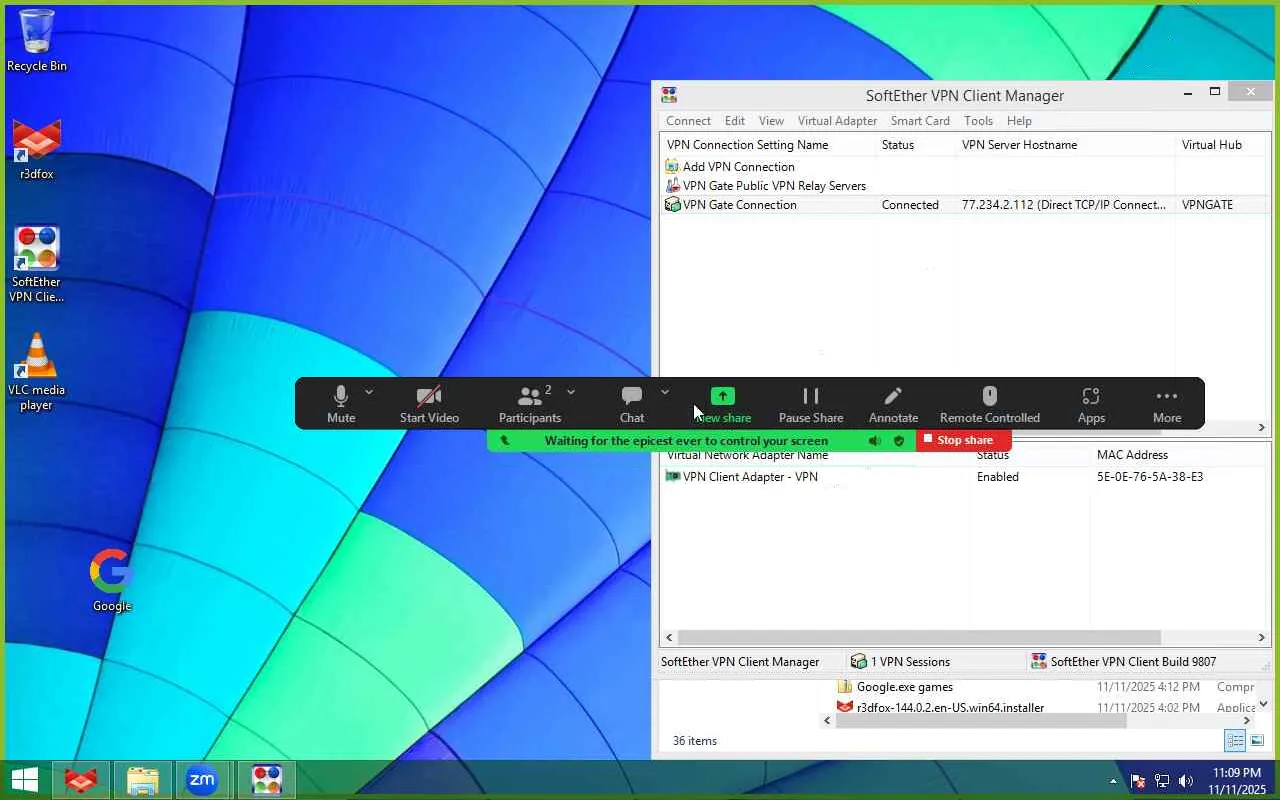This screenshot has height=800, width=1280.
Task: Select the r3dfox desktop shortcut
Action: point(37,150)
